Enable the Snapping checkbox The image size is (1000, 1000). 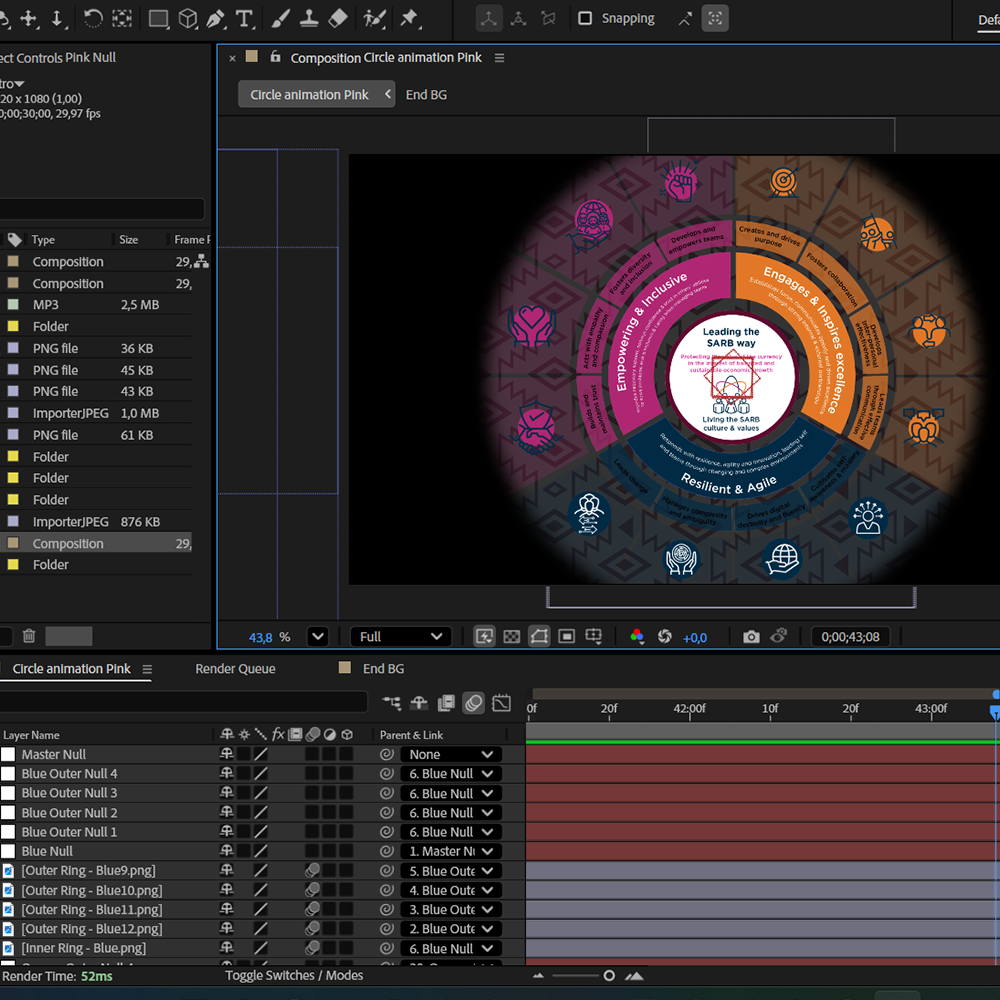pos(586,19)
